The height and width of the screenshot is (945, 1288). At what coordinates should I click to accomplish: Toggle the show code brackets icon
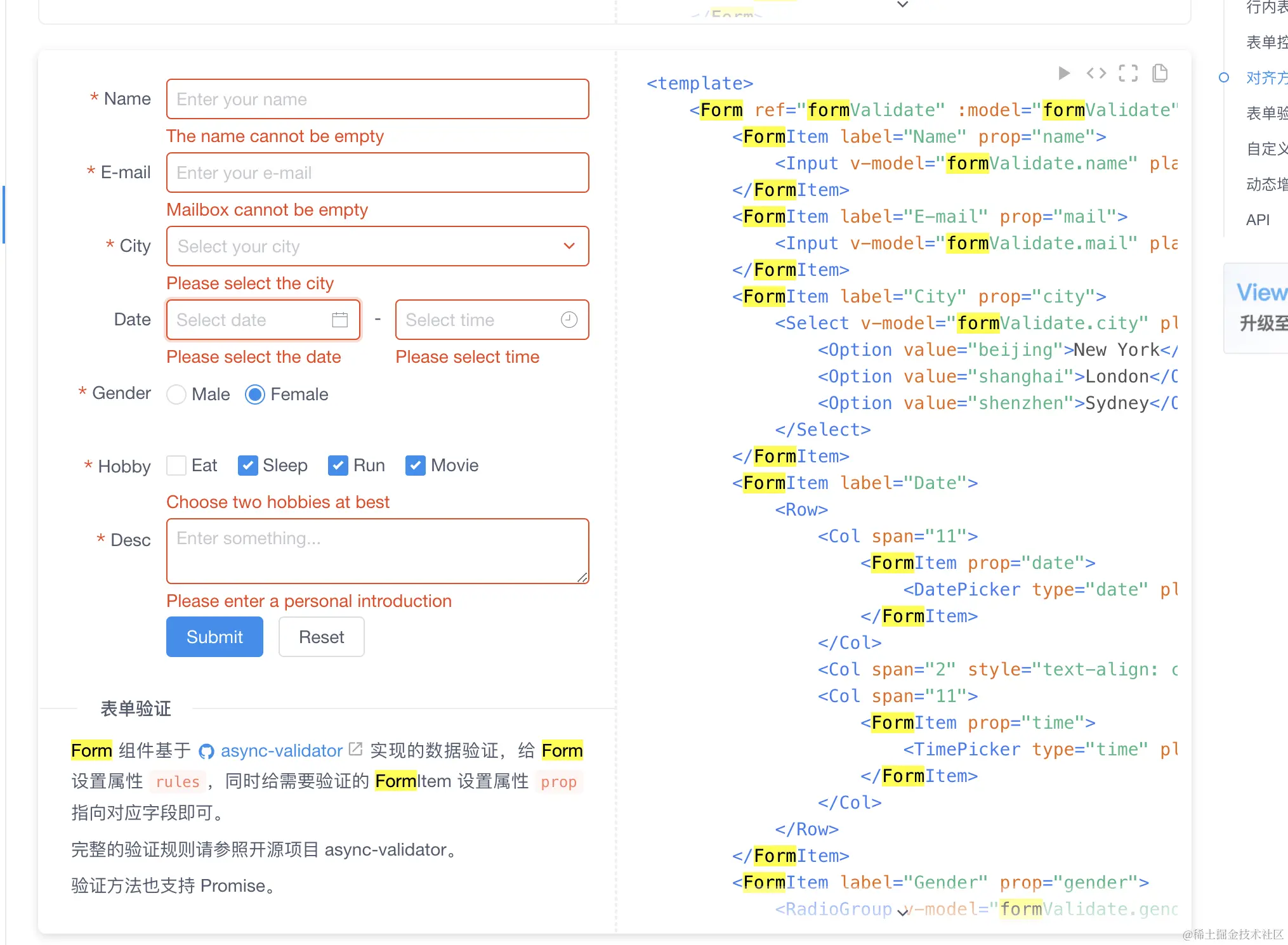1096,73
